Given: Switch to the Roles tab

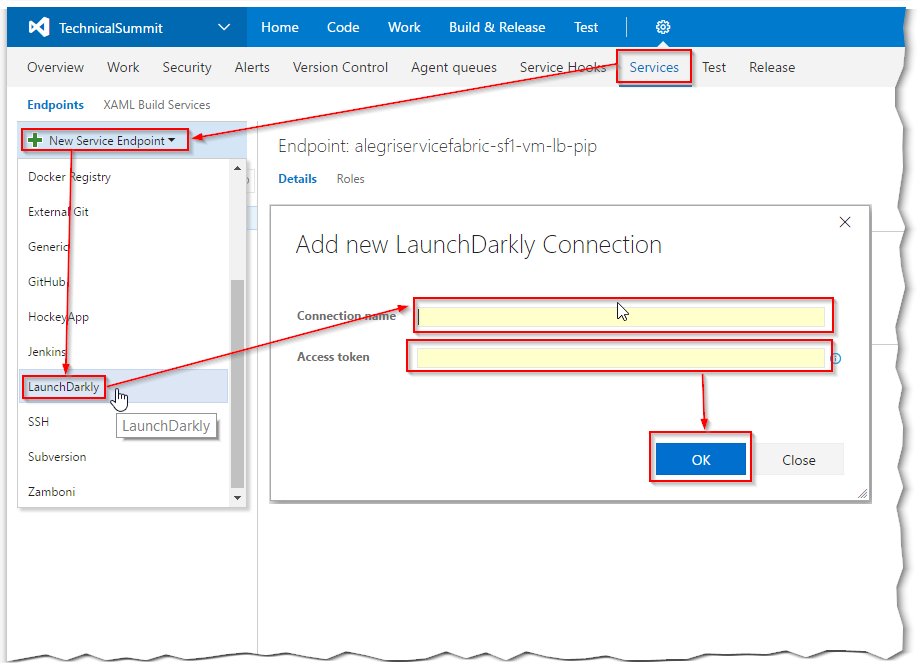Looking at the screenshot, I should 350,179.
